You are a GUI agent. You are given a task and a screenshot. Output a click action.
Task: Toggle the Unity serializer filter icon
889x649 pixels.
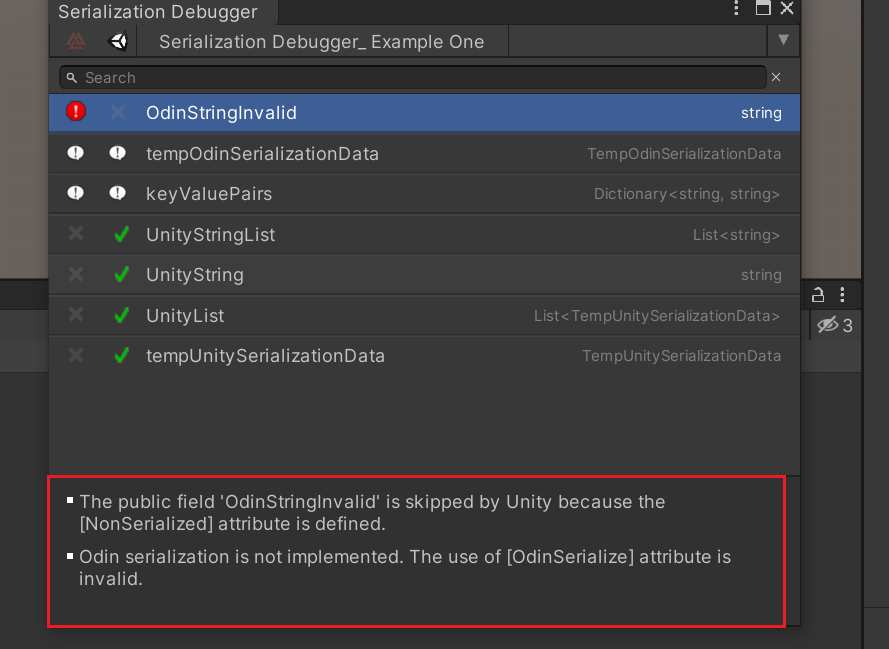point(118,41)
